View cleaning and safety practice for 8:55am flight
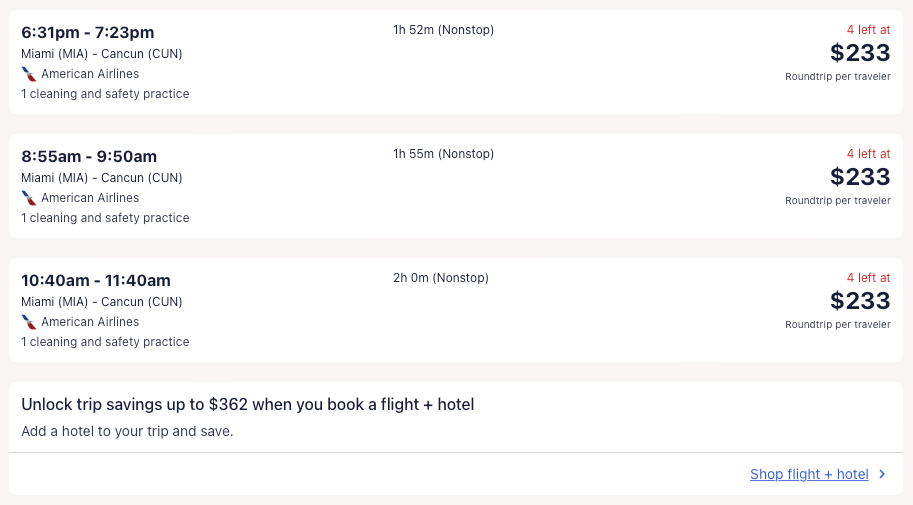The image size is (913, 505). [105, 218]
